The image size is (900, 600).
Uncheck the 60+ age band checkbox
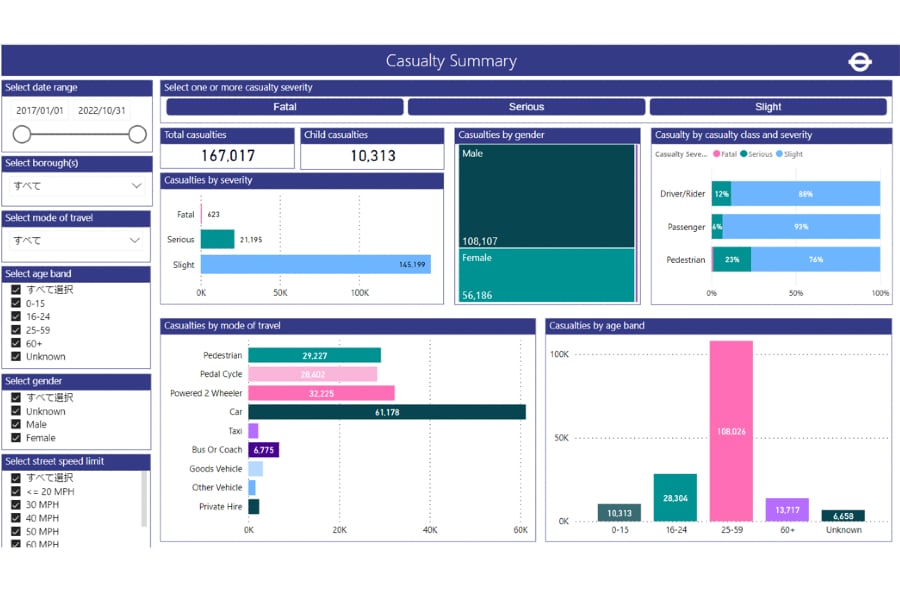16,343
